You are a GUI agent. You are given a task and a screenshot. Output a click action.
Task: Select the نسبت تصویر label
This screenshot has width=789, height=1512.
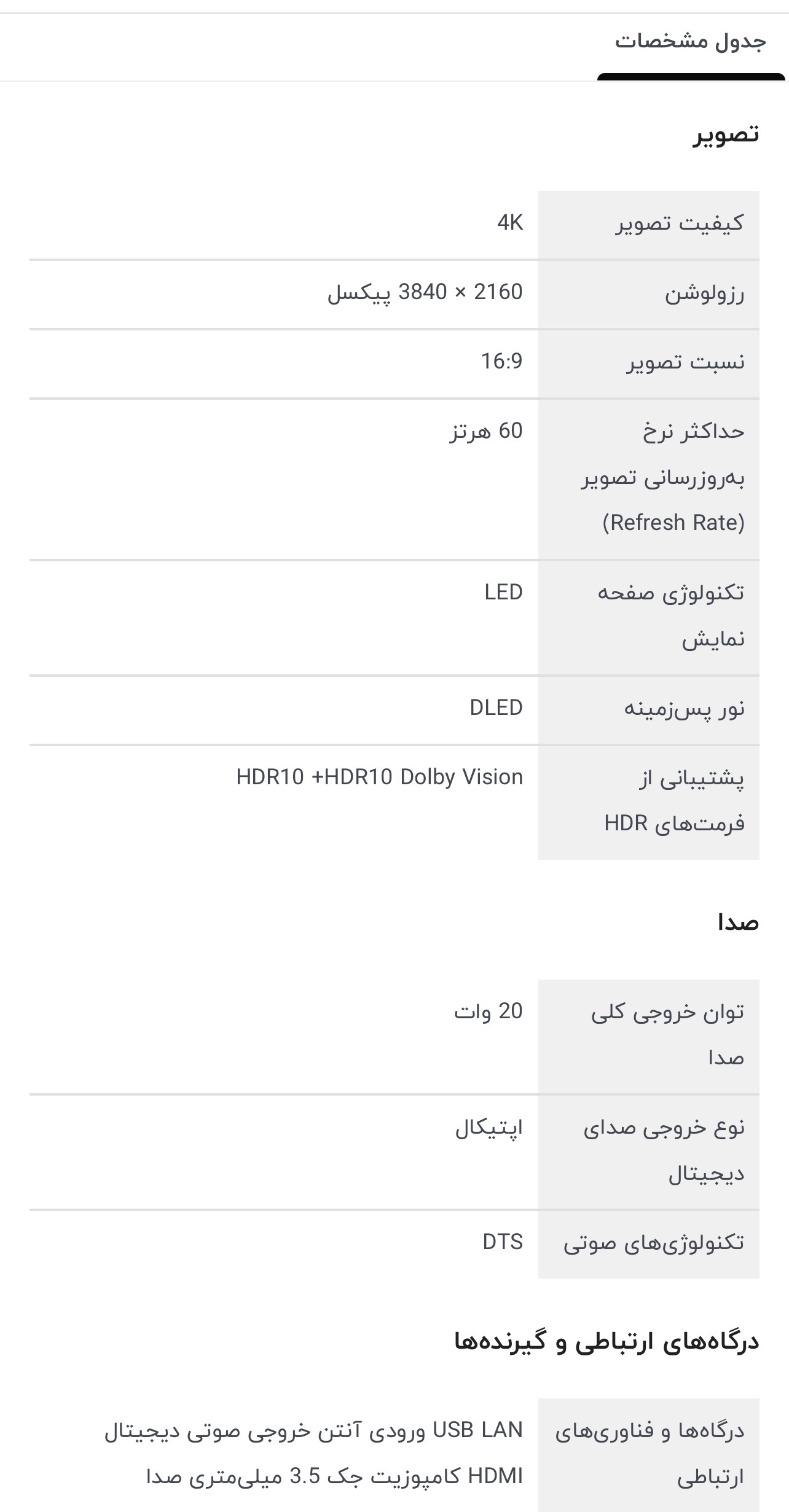click(x=685, y=362)
